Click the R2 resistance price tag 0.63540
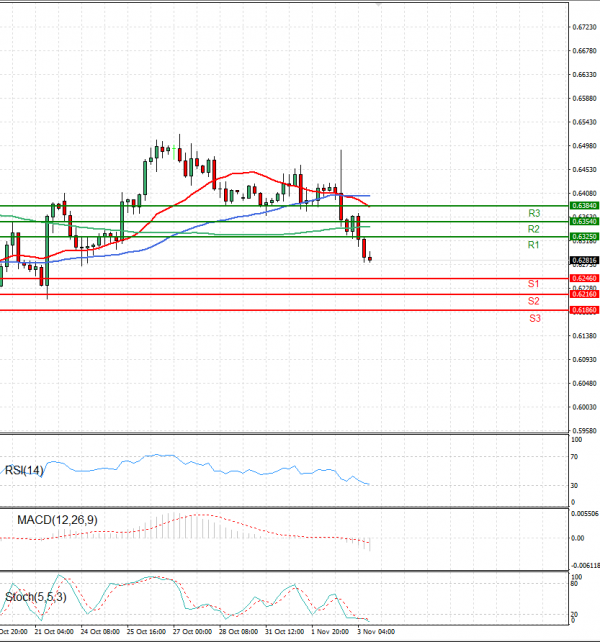The image size is (600, 642). 584,222
